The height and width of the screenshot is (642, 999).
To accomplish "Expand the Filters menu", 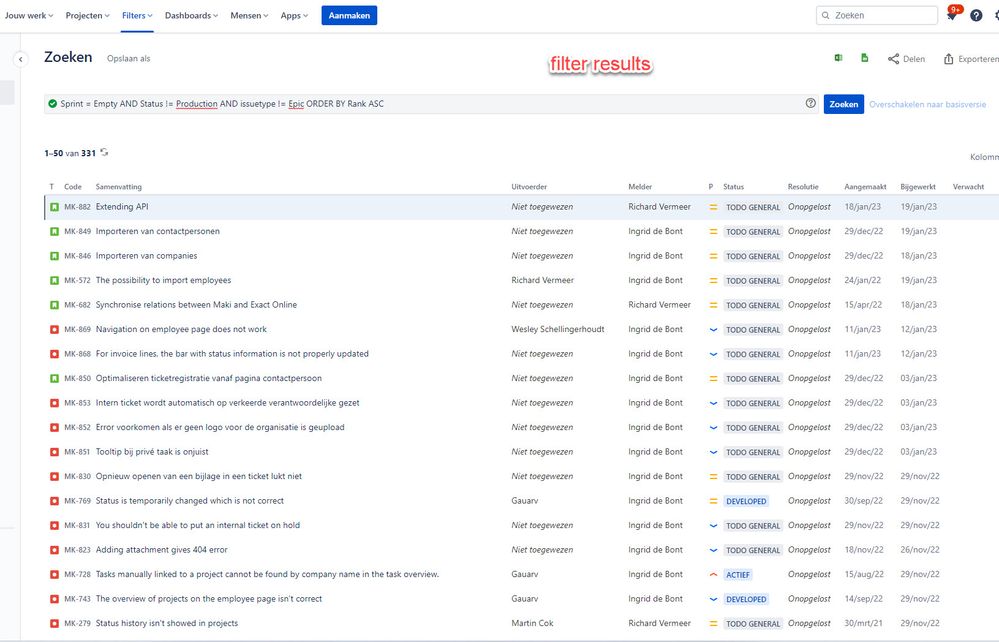I will coord(136,15).
